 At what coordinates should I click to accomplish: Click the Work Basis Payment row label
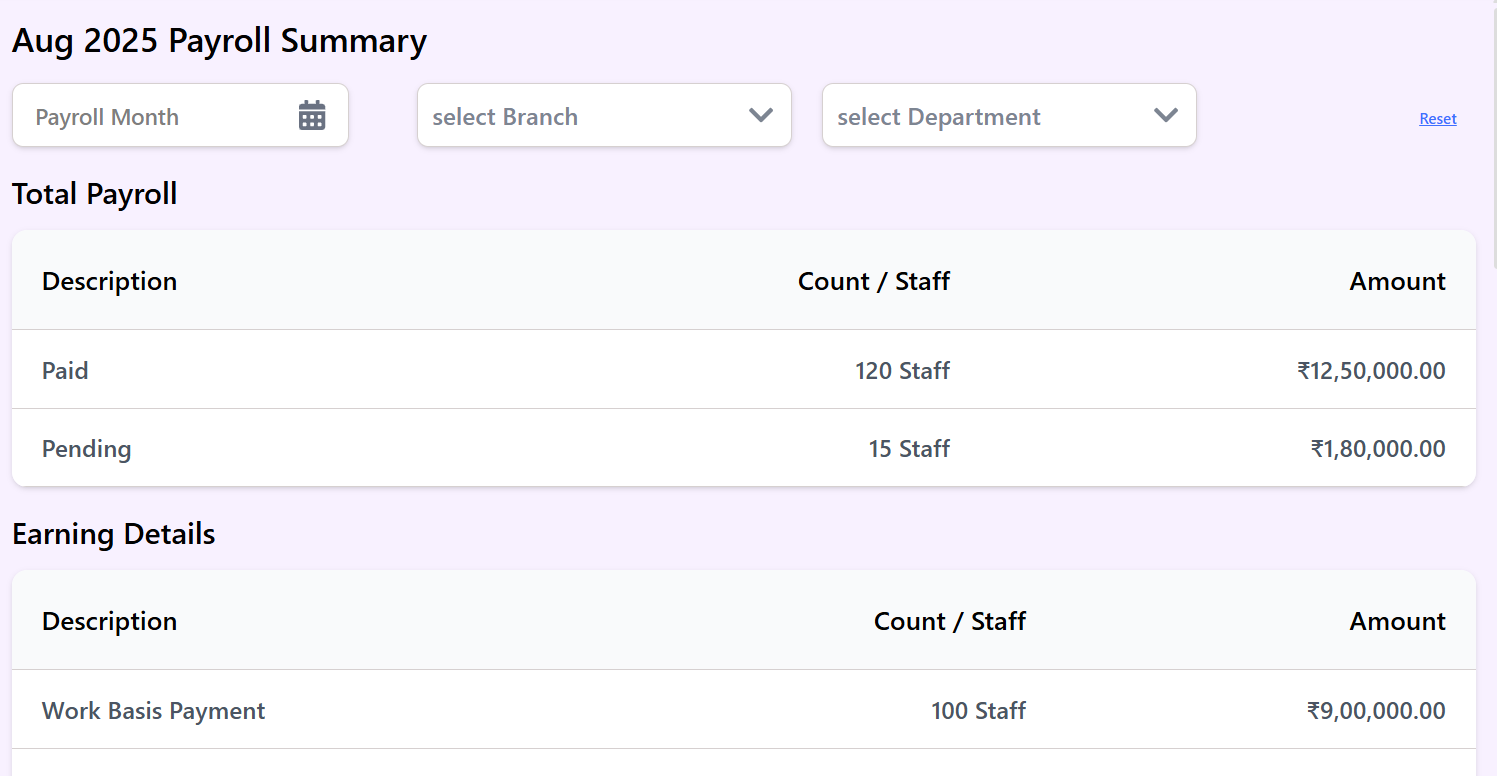(x=154, y=711)
